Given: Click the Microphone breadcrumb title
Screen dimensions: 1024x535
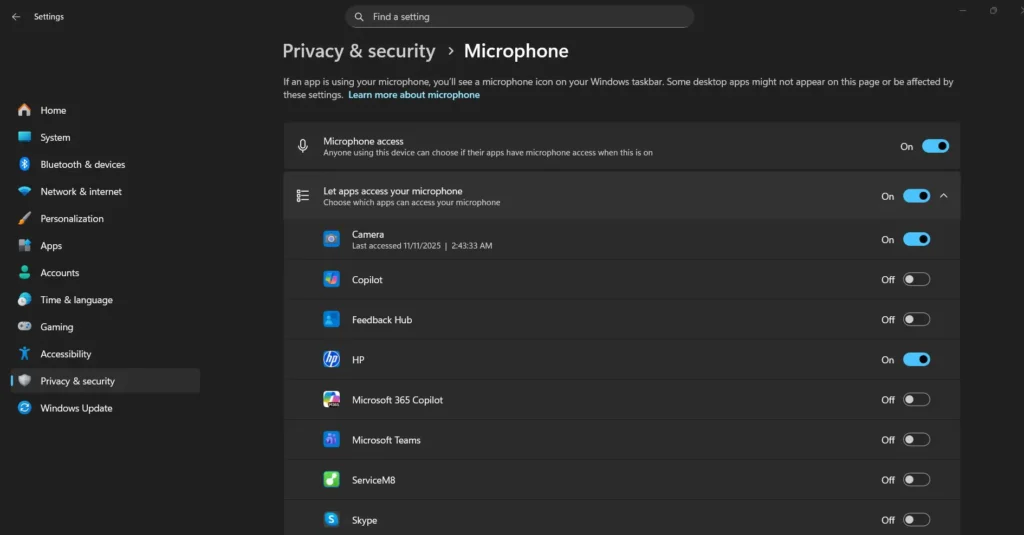Looking at the screenshot, I should tap(516, 51).
